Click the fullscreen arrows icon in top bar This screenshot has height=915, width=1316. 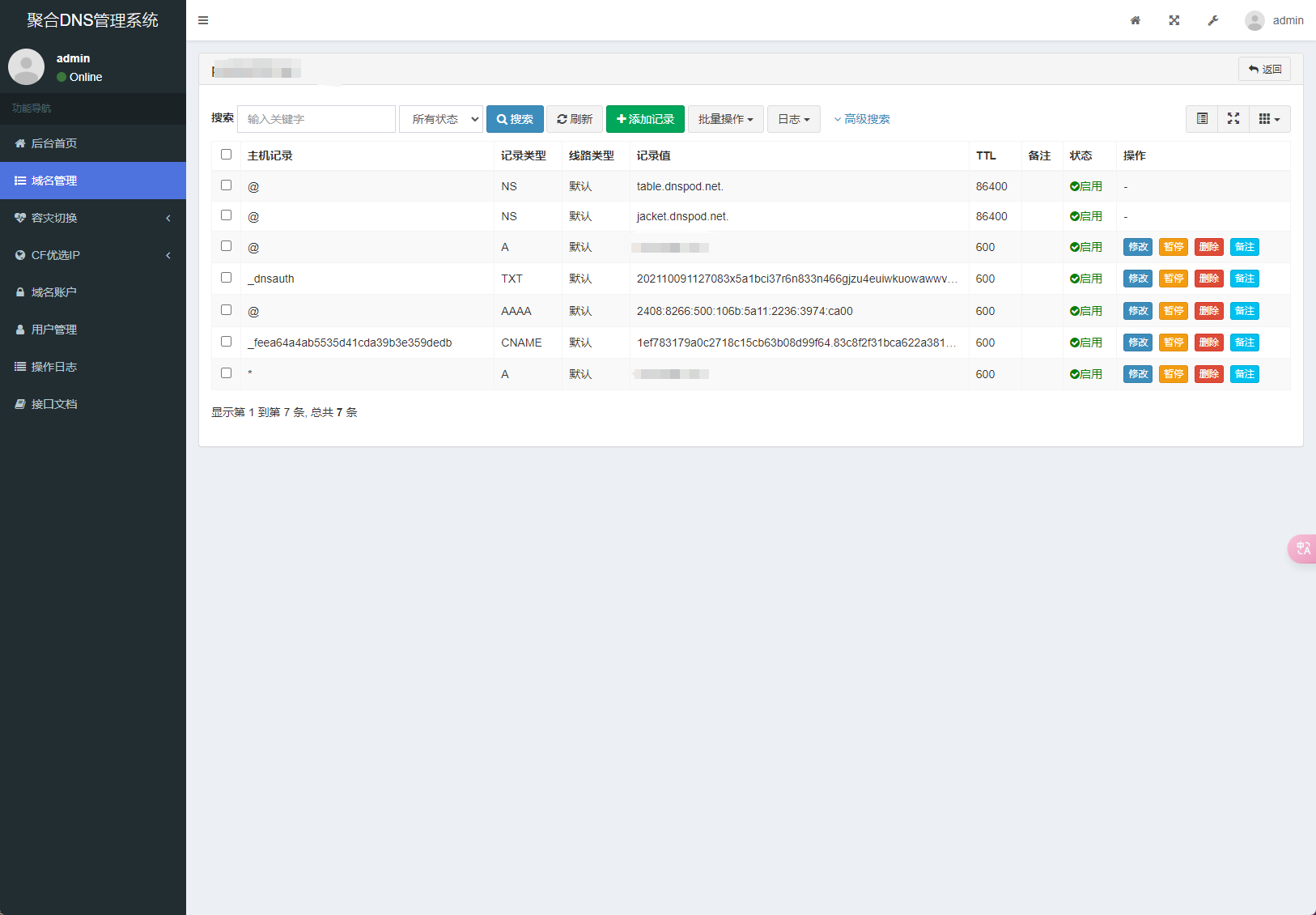point(1174,20)
